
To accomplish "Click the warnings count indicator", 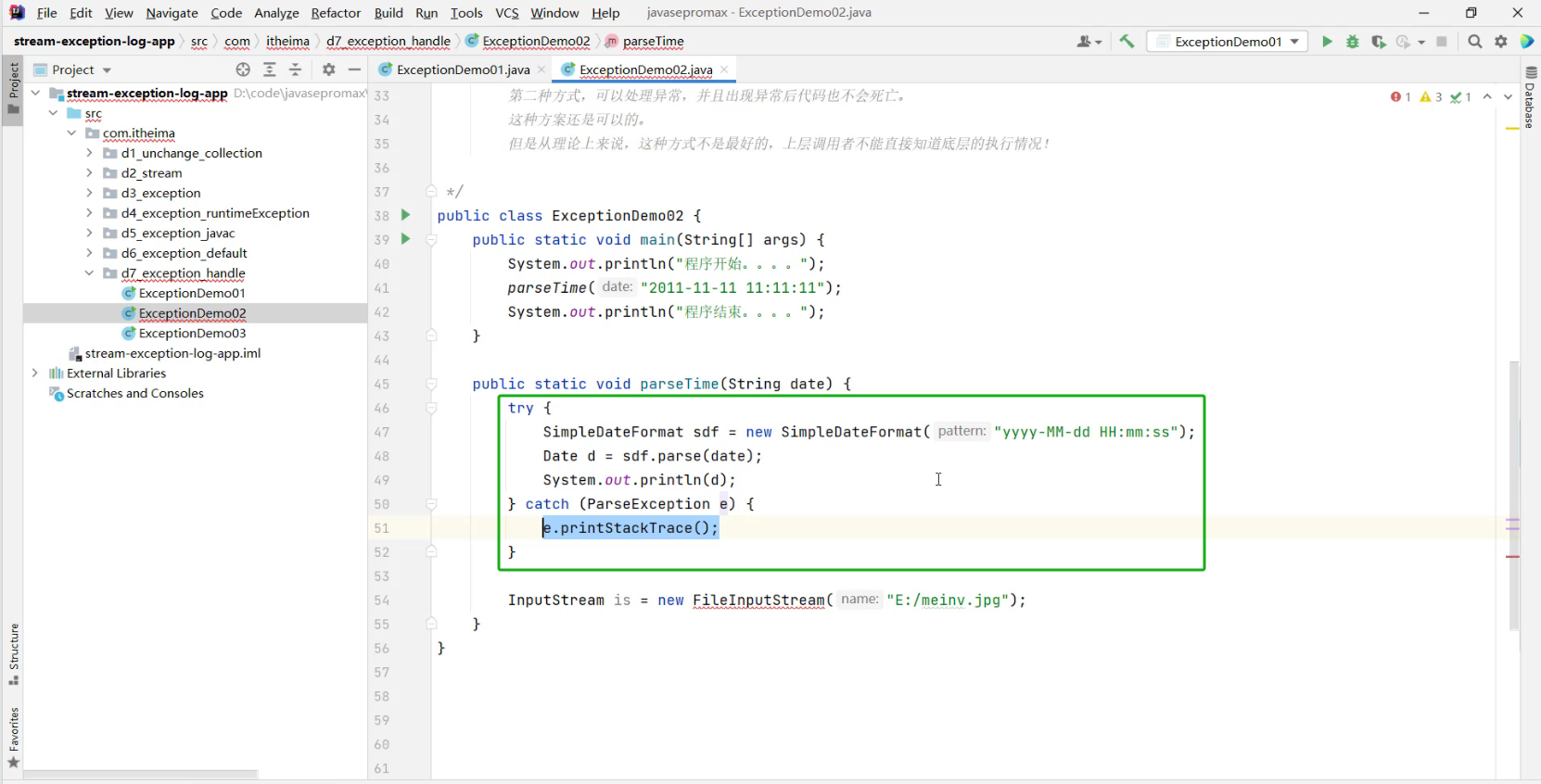I will (1431, 97).
